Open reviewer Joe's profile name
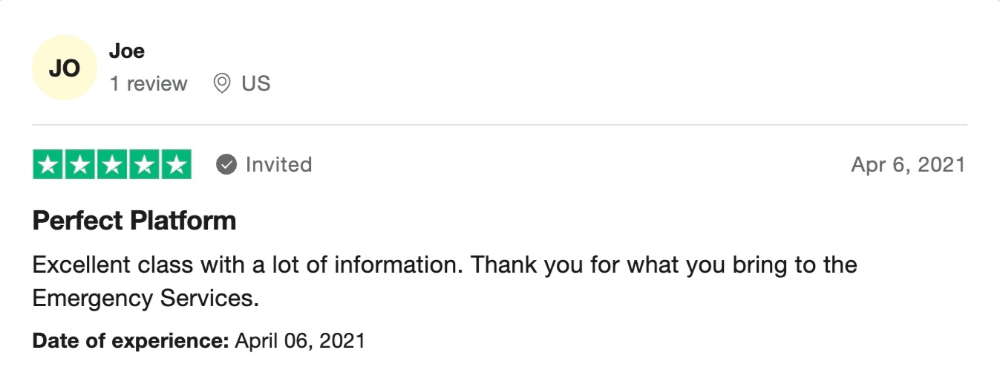 [x=127, y=51]
